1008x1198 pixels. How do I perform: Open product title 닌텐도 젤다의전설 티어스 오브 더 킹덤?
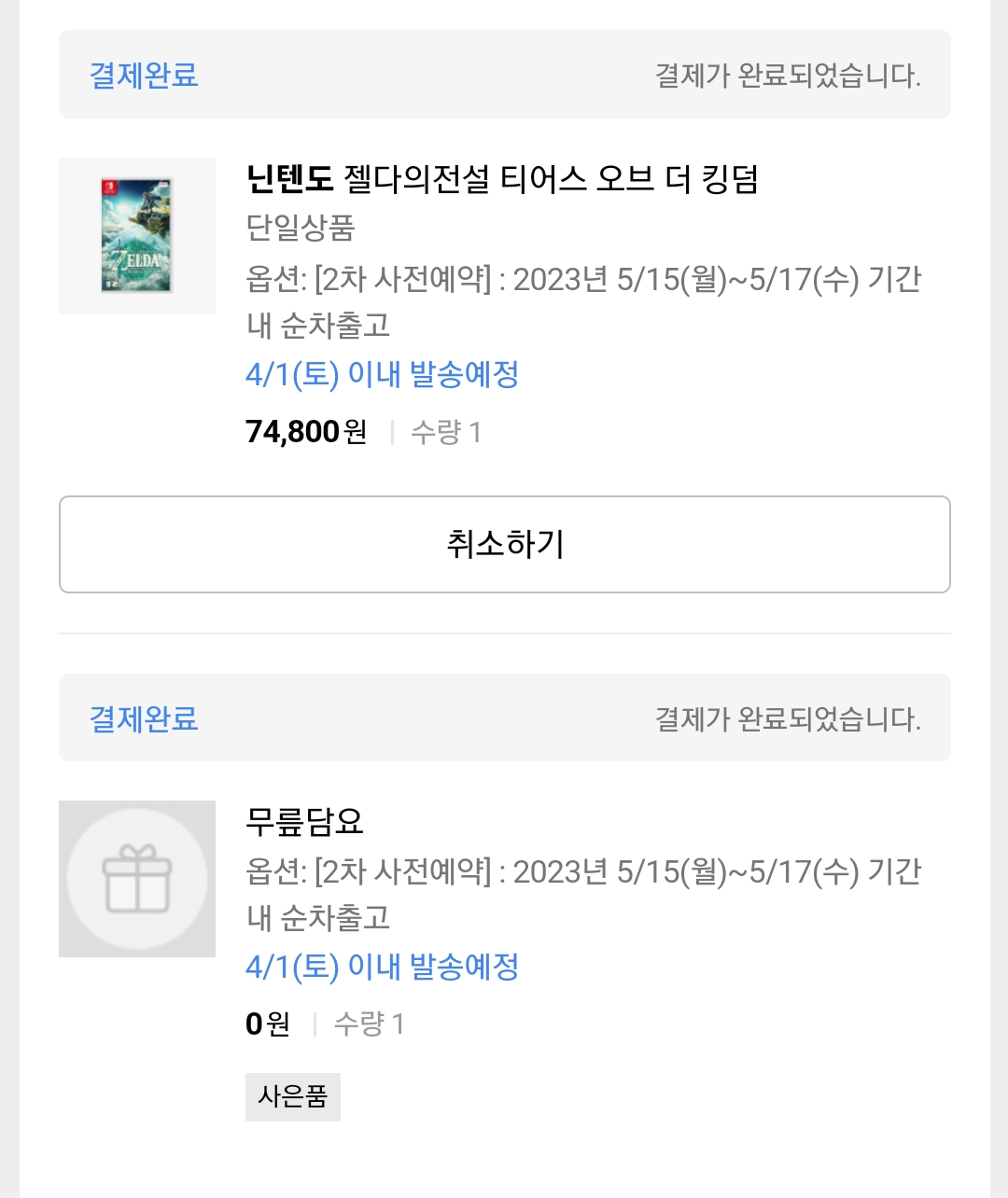502,178
